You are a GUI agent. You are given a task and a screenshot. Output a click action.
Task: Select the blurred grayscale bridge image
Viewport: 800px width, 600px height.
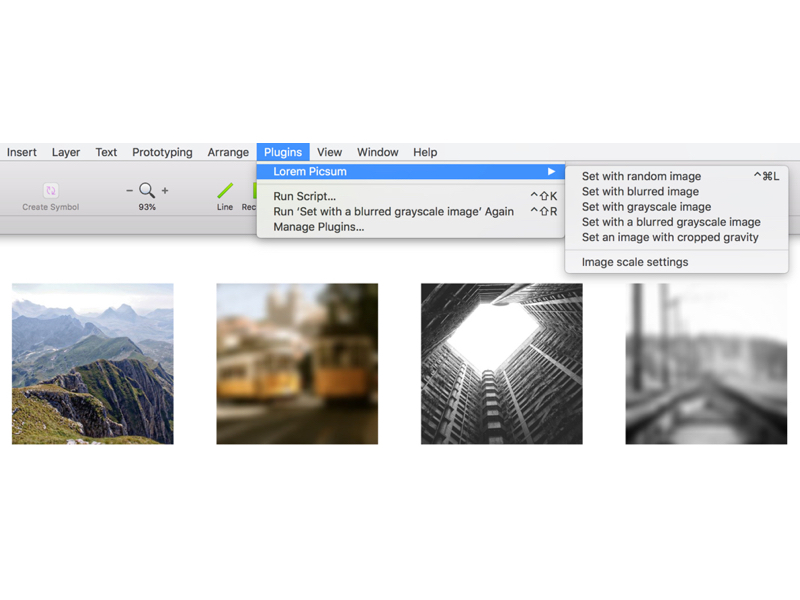(706, 364)
